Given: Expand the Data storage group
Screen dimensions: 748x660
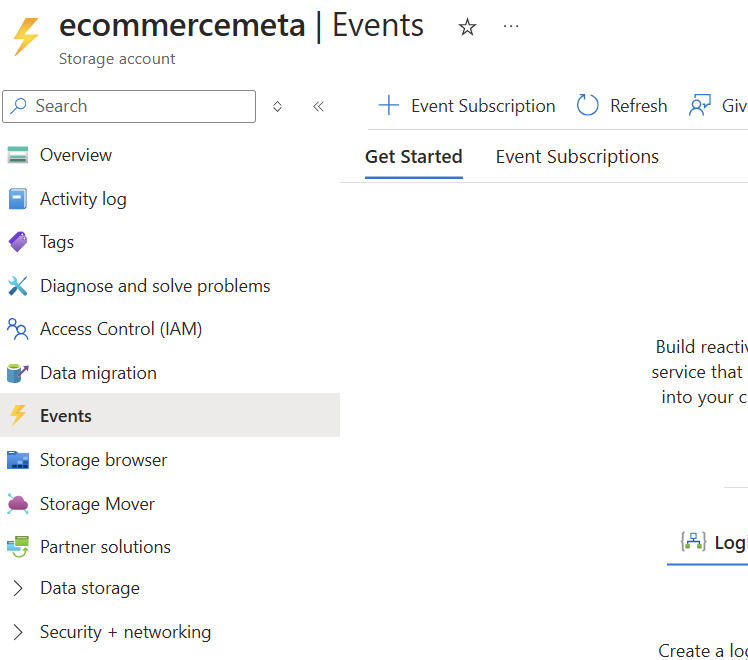Looking at the screenshot, I should (18, 588).
